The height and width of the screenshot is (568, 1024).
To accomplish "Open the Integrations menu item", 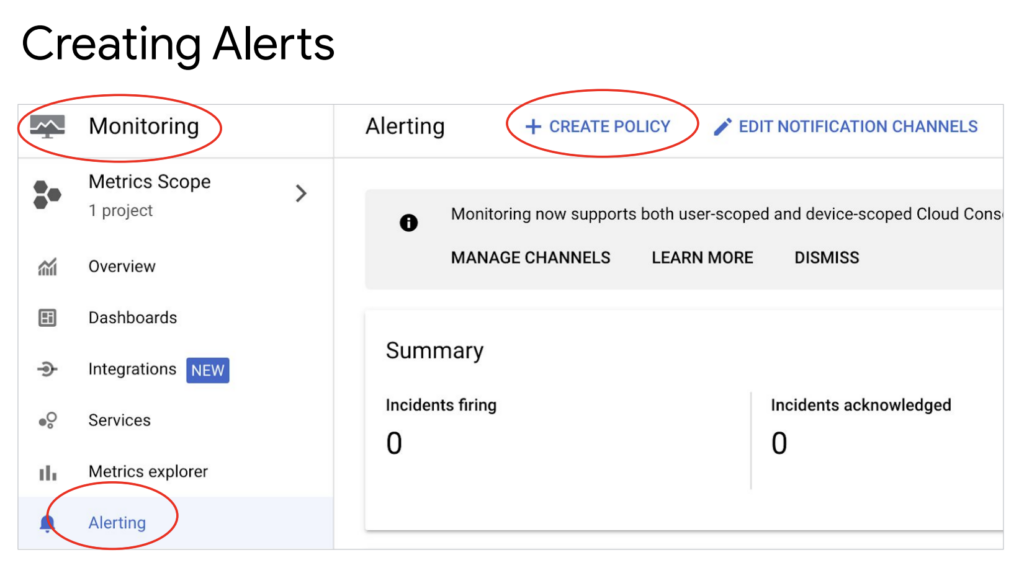I will coord(133,370).
